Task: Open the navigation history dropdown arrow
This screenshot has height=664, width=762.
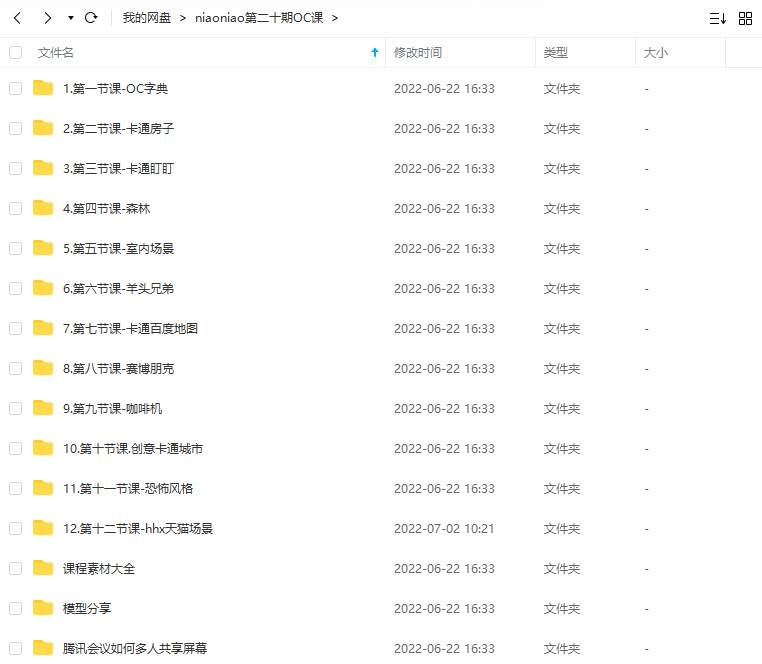Action: point(70,18)
